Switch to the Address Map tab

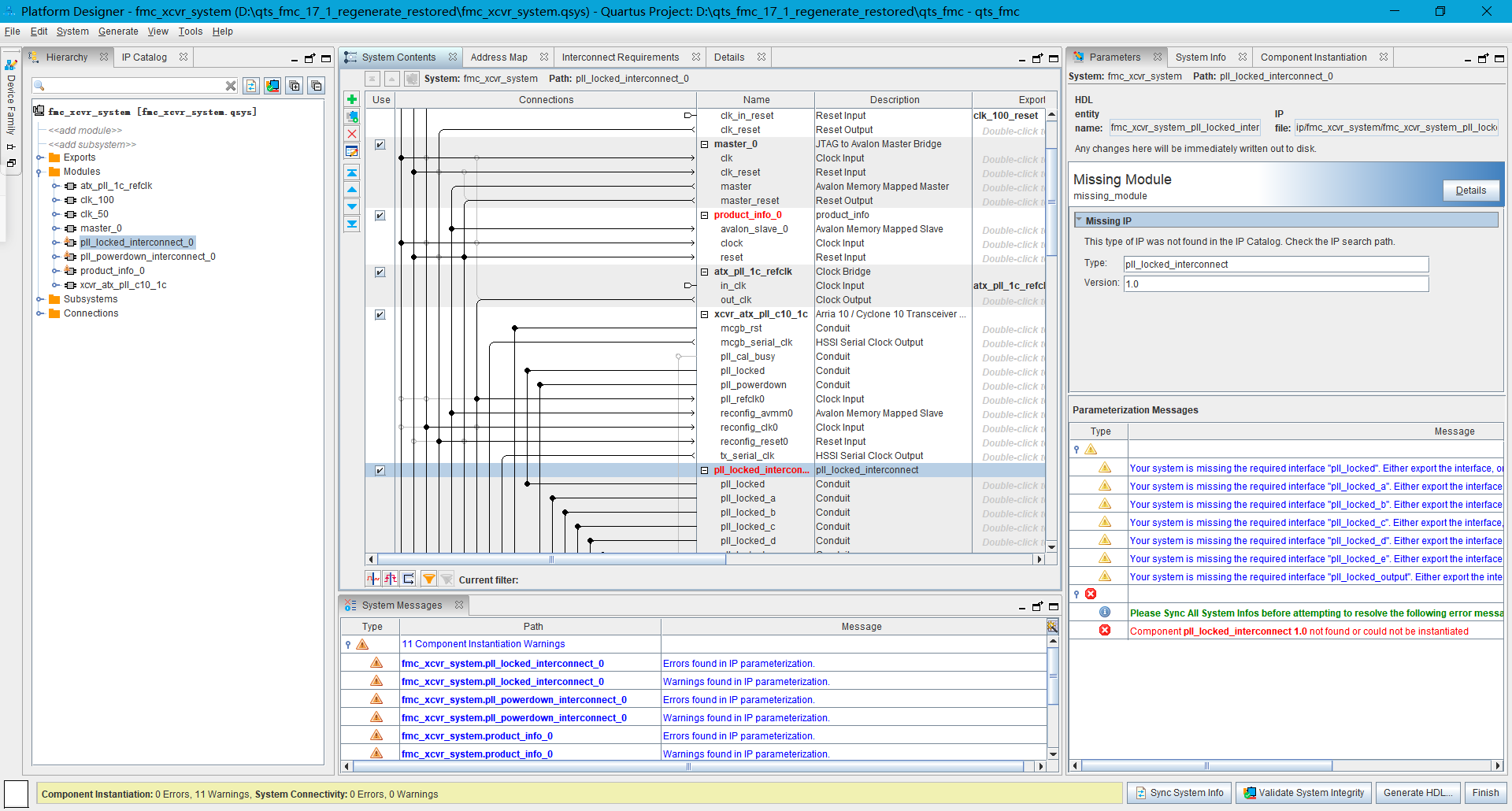498,57
